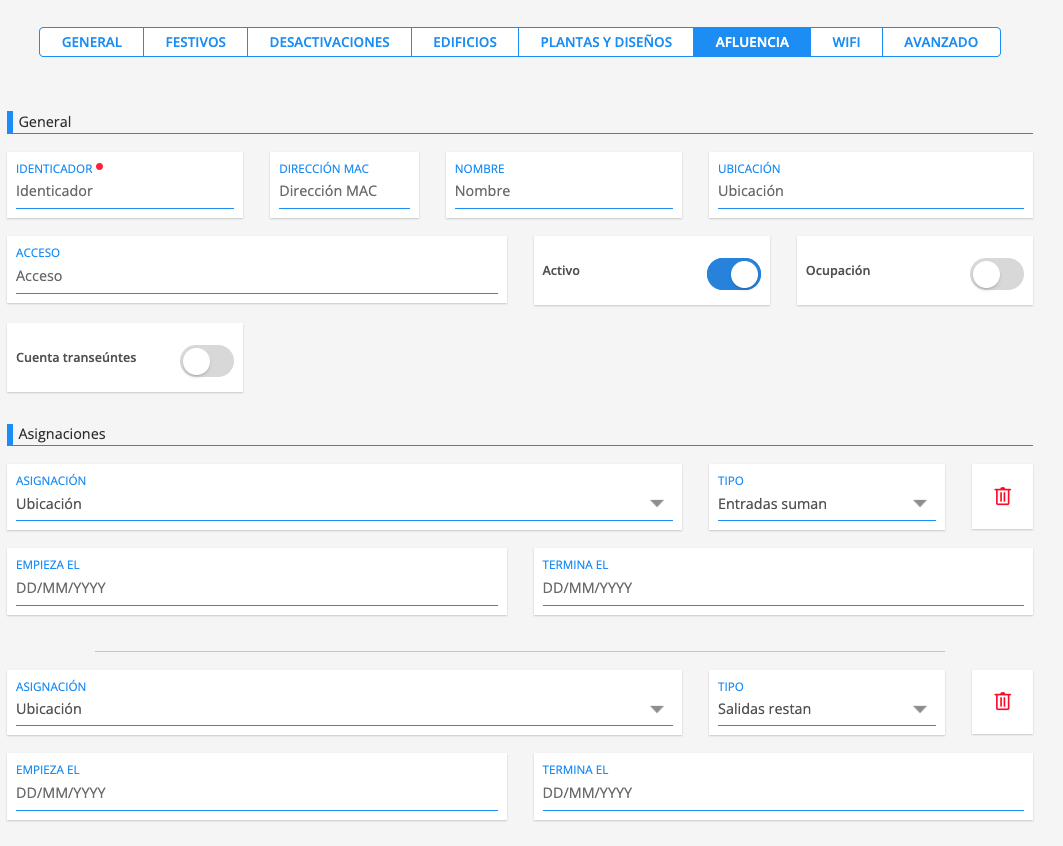Switch to the Festivos tab

pyautogui.click(x=195, y=42)
